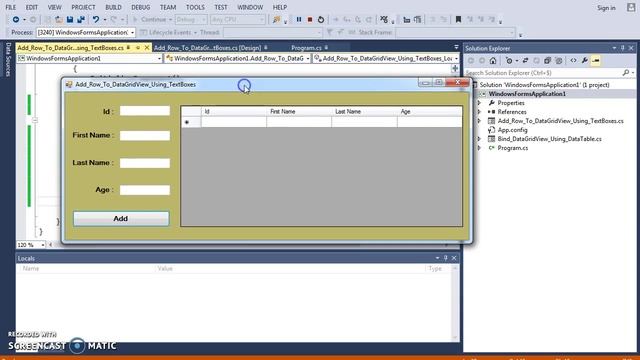Click the account icon beside Sign in
The height and width of the screenshot is (360, 640).
(631, 7)
